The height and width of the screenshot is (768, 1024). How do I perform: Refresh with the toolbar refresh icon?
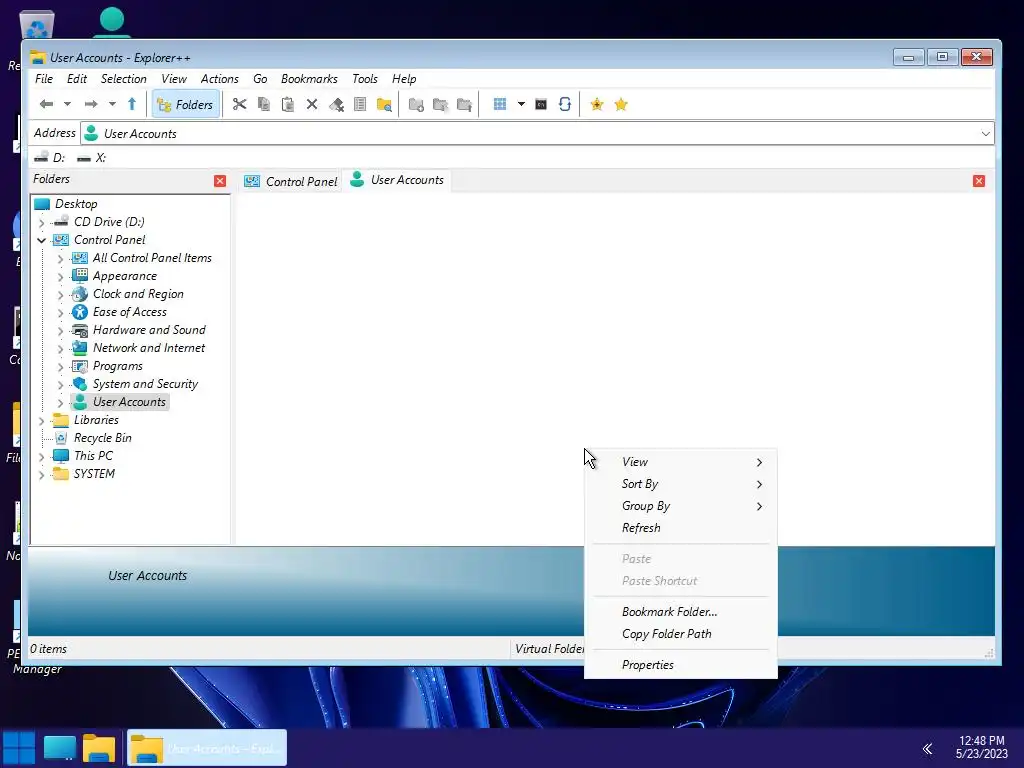click(565, 104)
